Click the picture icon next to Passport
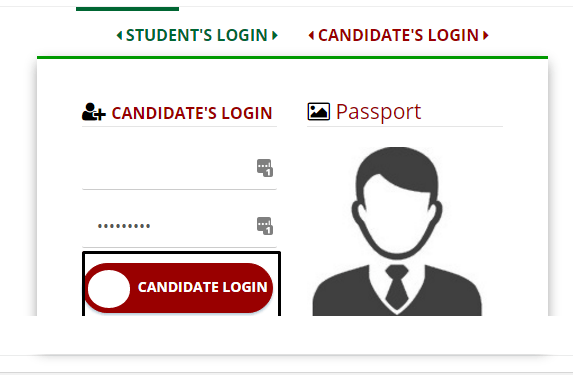Screen dimensions: 573x375 (x=319, y=111)
